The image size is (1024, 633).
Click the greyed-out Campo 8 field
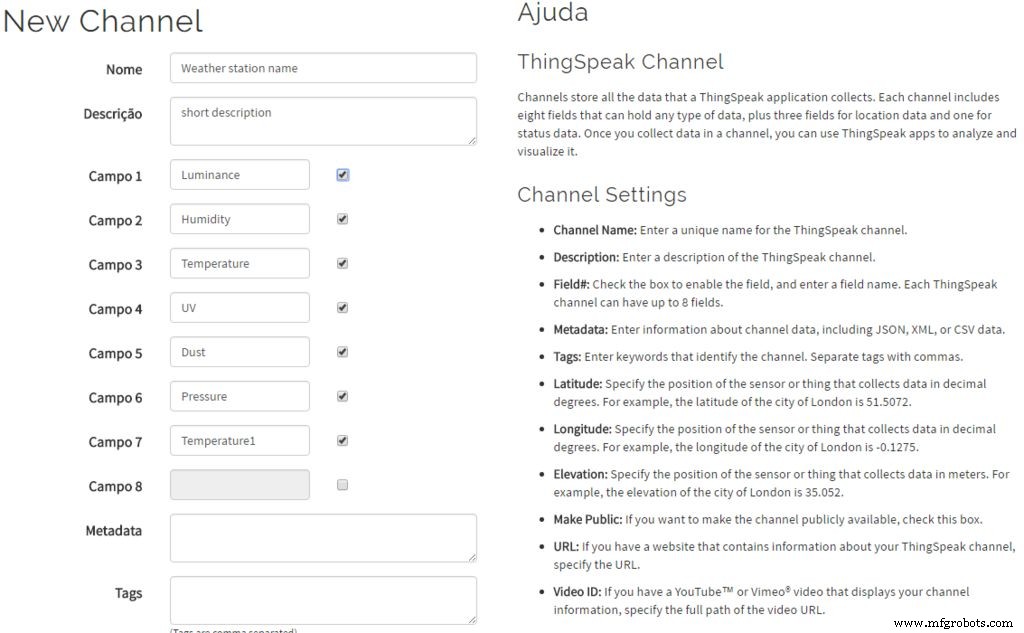240,485
